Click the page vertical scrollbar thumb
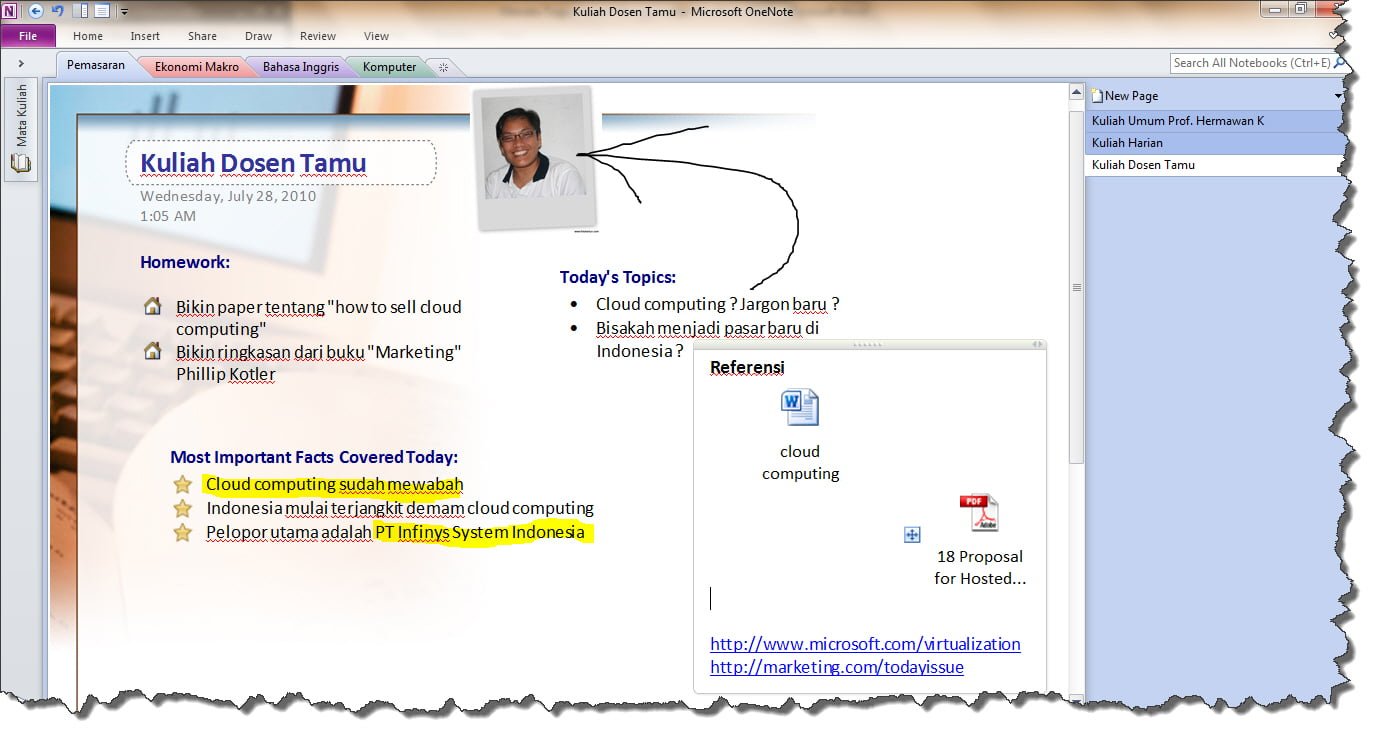The image size is (1376, 736). point(1077,287)
